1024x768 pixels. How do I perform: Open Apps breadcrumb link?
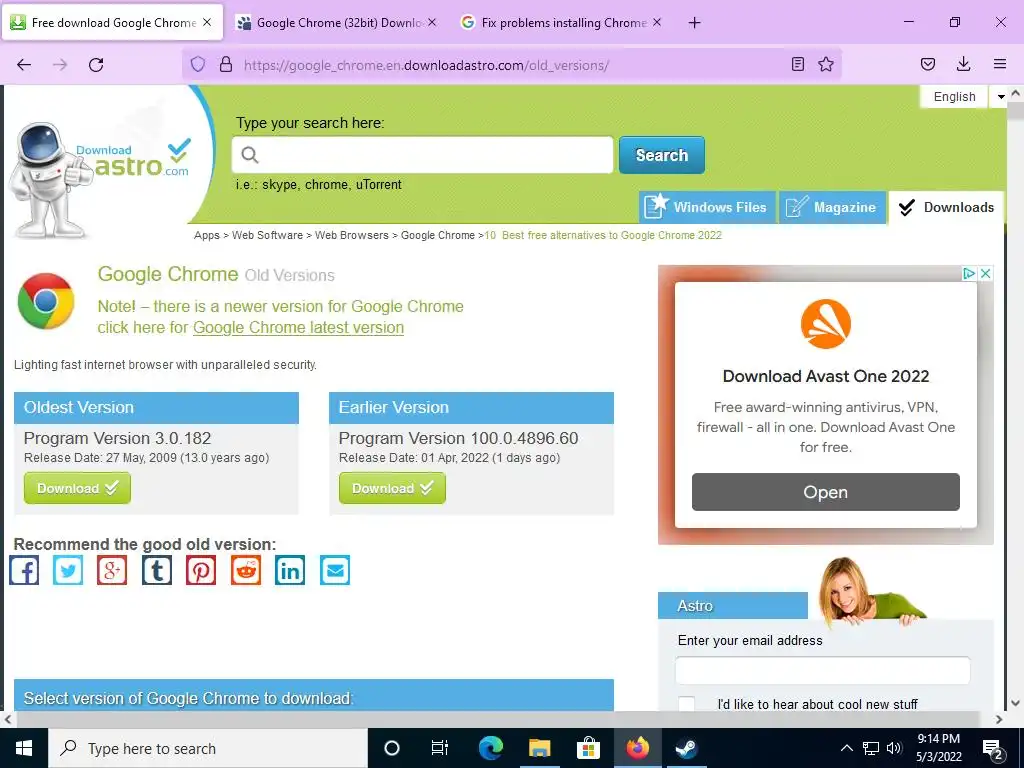[x=206, y=235]
